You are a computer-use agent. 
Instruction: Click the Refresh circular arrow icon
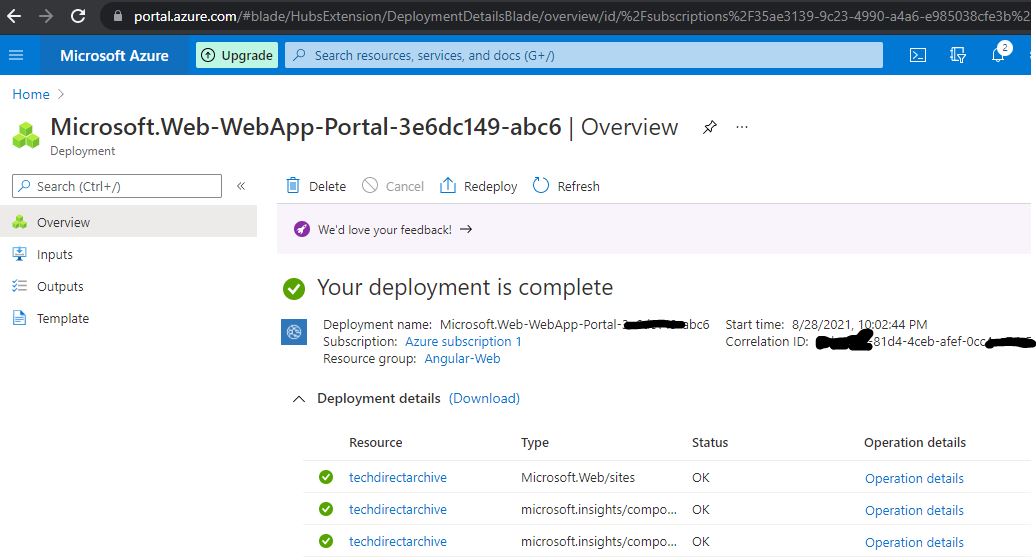pyautogui.click(x=541, y=186)
